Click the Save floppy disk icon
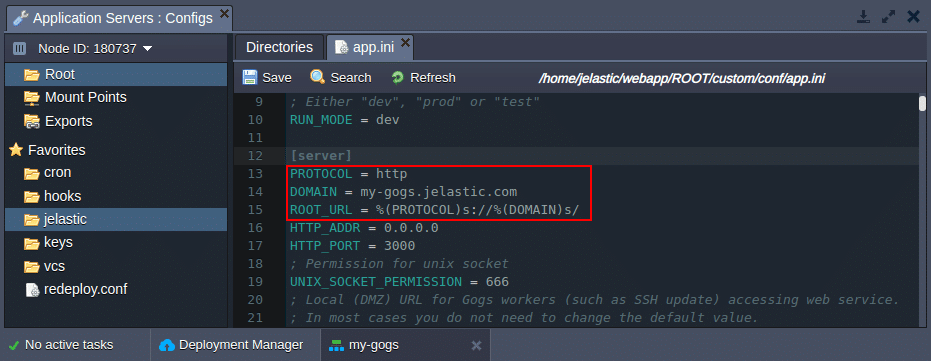The width and height of the screenshot is (931, 361). point(249,78)
